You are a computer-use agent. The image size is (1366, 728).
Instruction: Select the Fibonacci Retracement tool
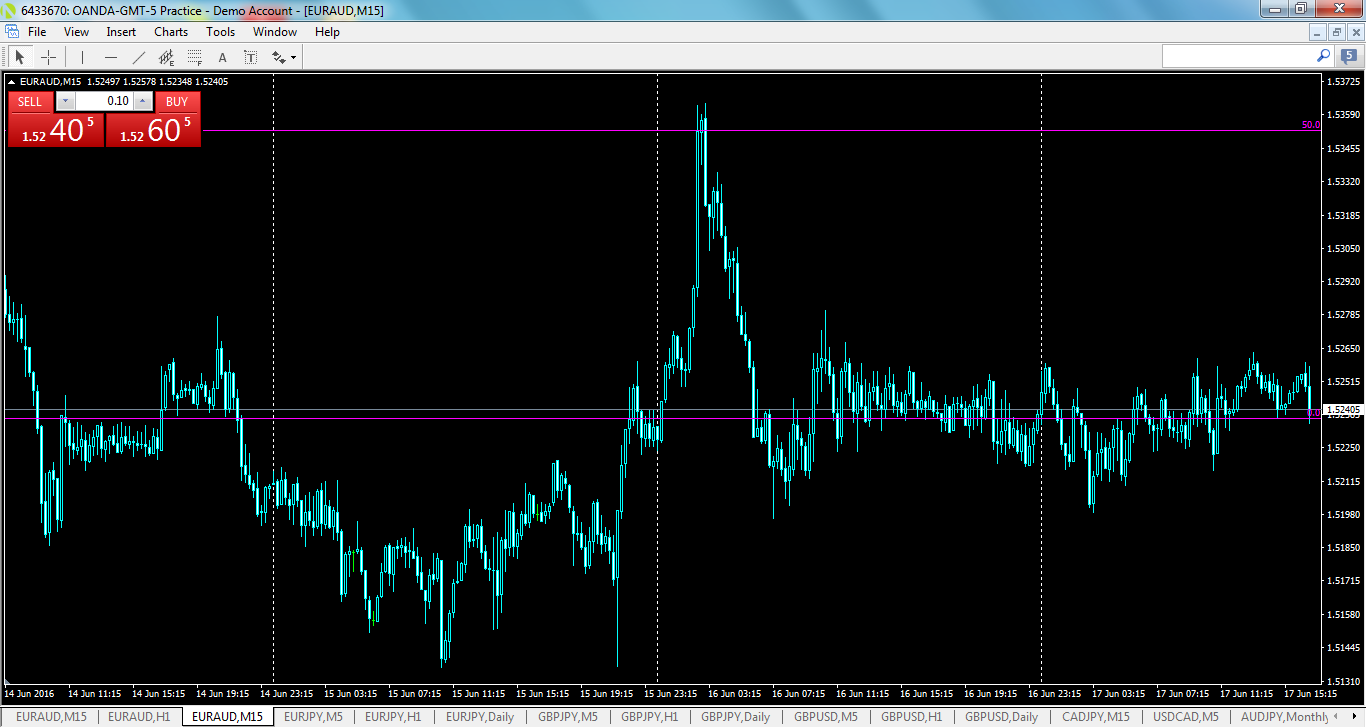(x=194, y=57)
